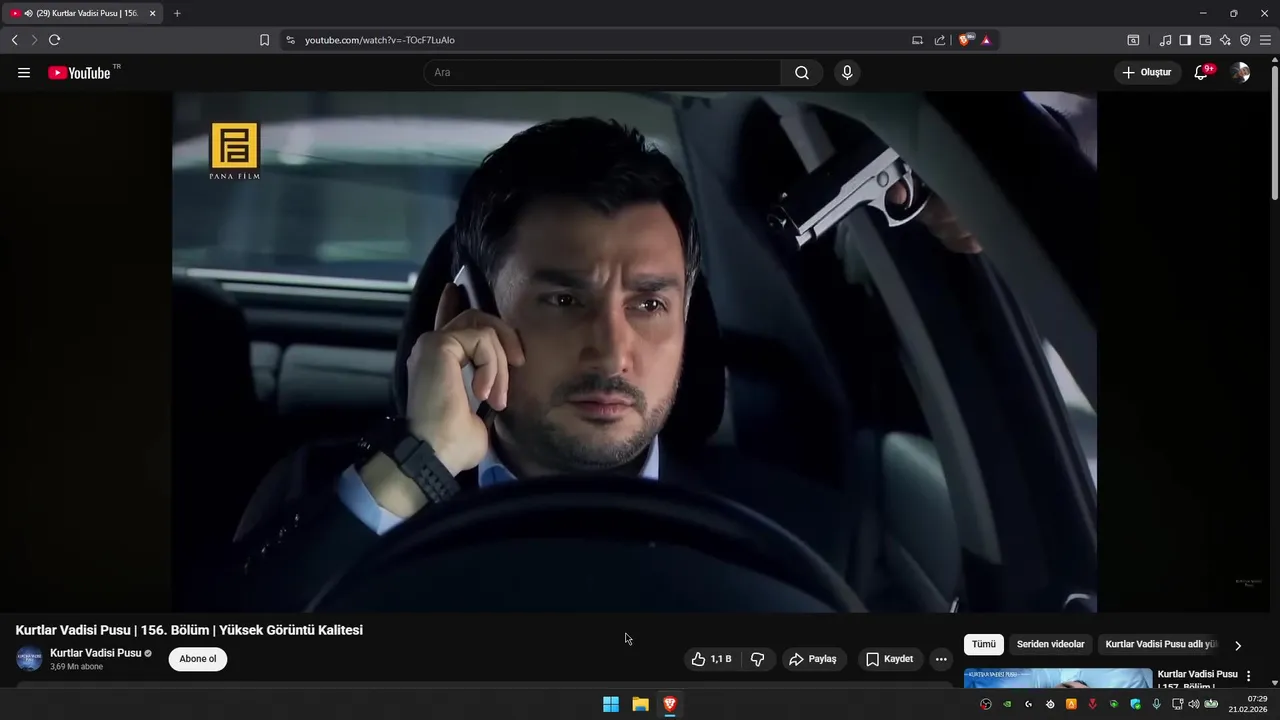Open Kurtlar Vadisi Pusu channel name link

[x=96, y=653]
